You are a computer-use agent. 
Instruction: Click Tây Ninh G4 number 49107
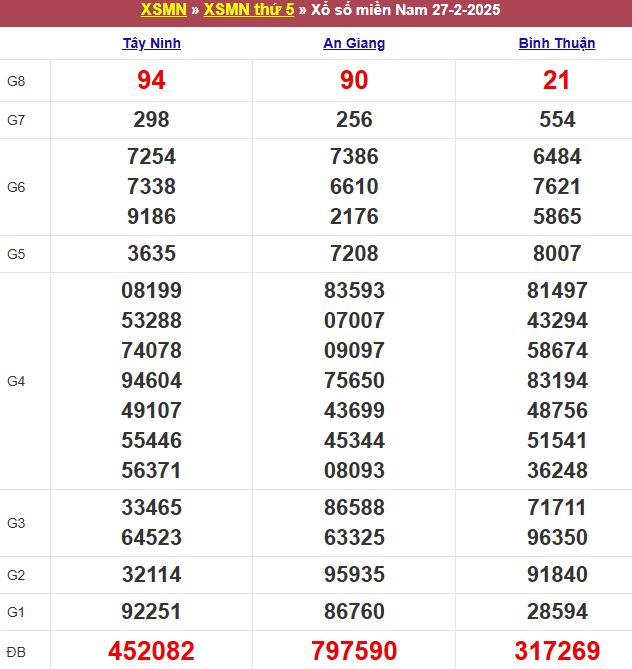(151, 410)
